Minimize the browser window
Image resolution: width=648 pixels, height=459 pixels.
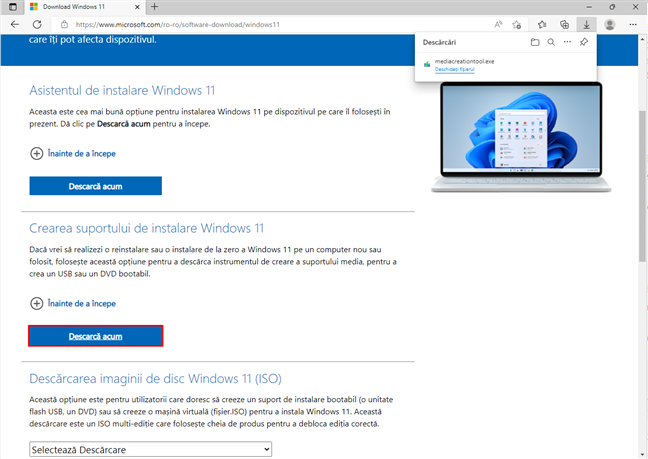point(589,7)
